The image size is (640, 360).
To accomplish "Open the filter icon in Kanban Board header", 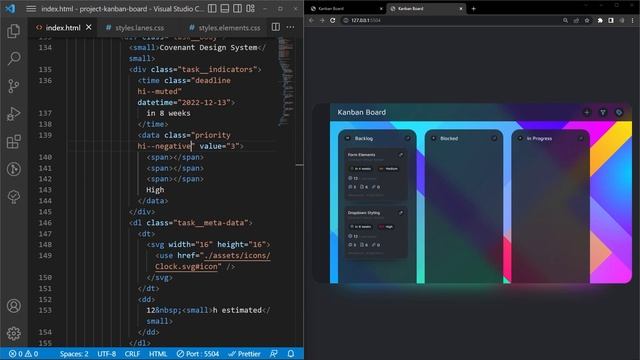I will [603, 112].
